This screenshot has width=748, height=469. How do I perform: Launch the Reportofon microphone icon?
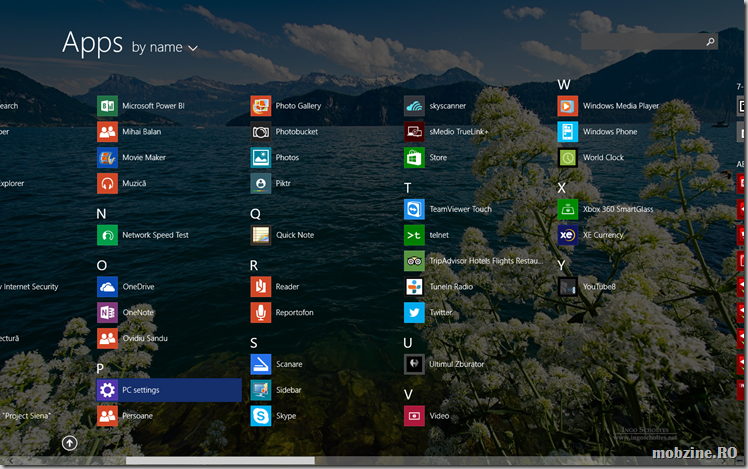click(261, 313)
